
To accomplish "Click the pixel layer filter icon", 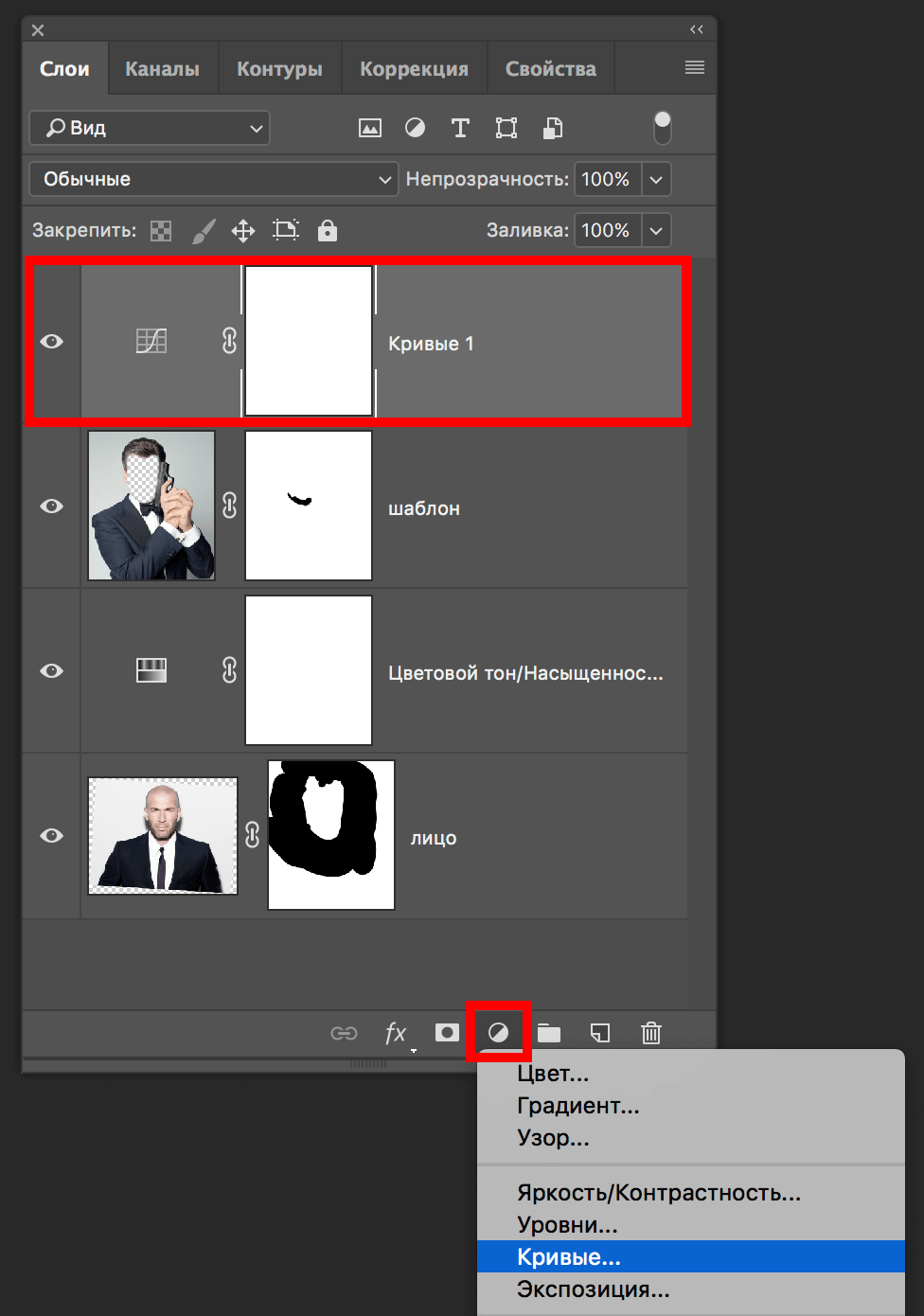I will (370, 128).
